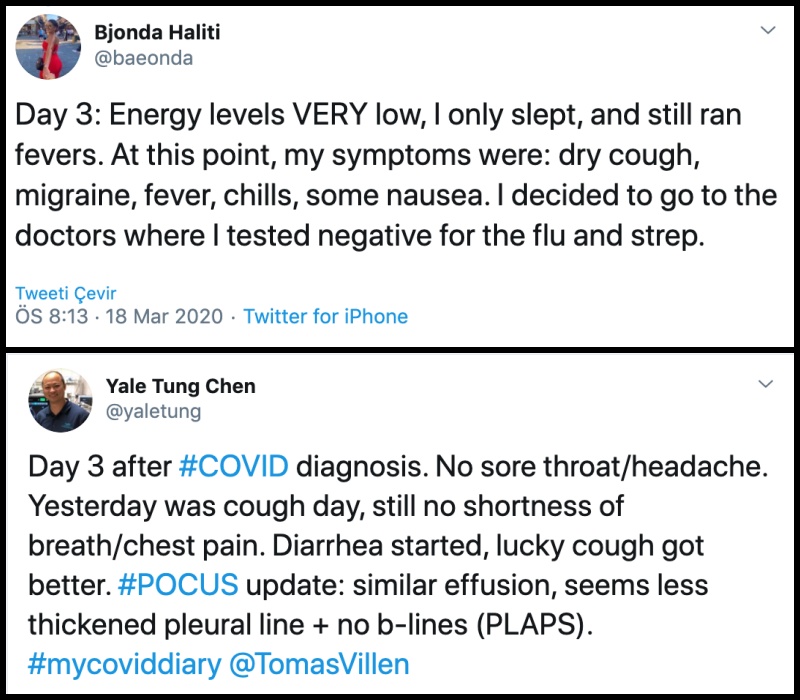Click the @TomasVillen mention
The width and height of the screenshot is (800, 700).
pyautogui.click(x=319, y=664)
